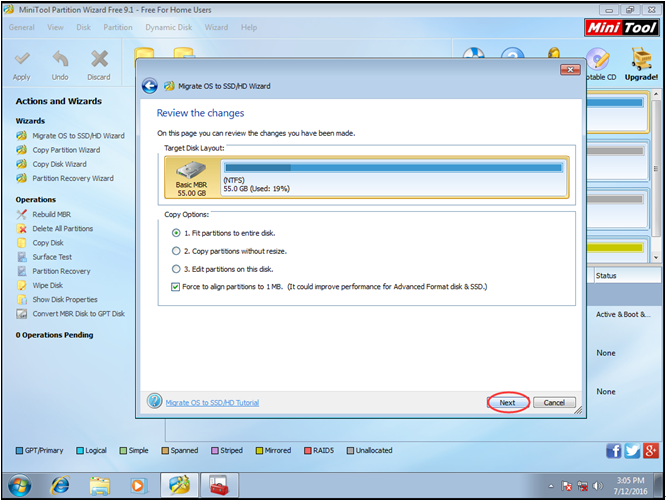Select Copy partitions without resize option
Image resolution: width=666 pixels, height=501 pixels.
point(176,251)
